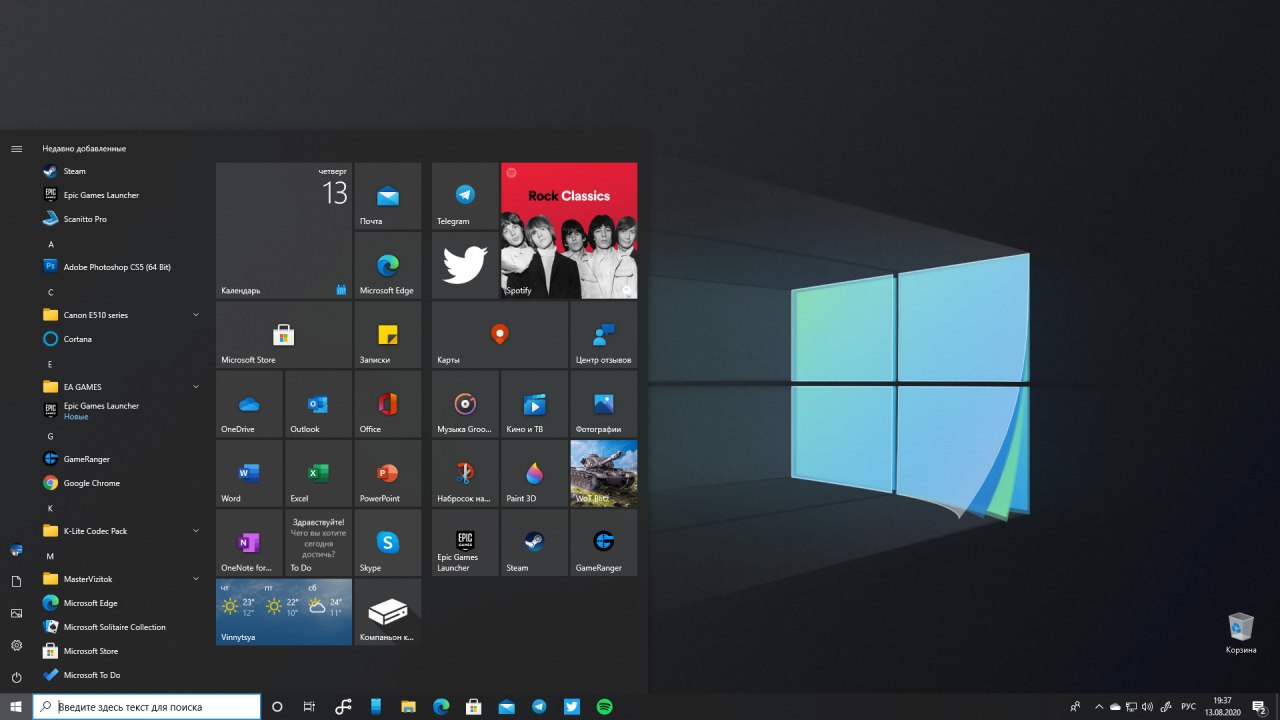This screenshot has width=1280, height=720.
Task: Open the Кино и ТВ tile
Action: (x=534, y=403)
